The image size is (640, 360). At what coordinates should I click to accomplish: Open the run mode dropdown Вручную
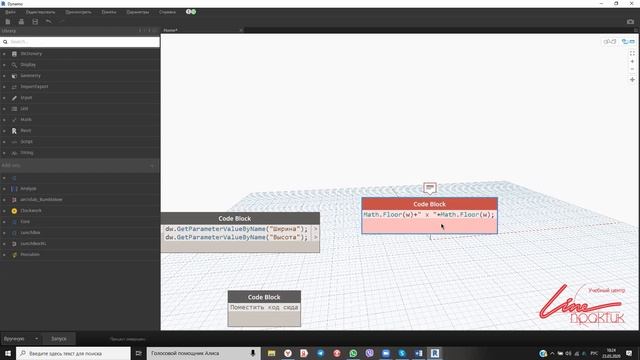(21, 339)
